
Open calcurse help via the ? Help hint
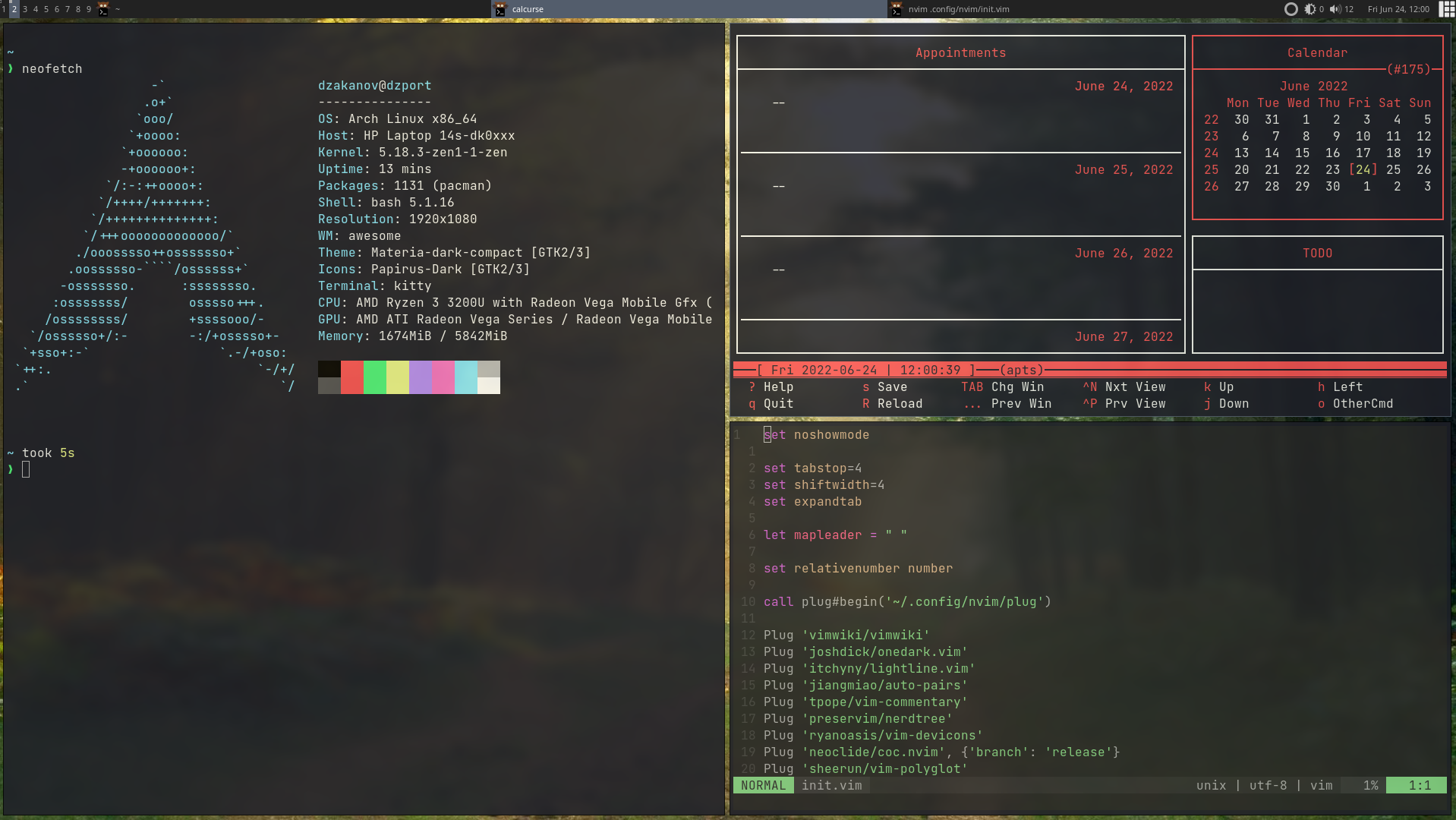tap(771, 386)
